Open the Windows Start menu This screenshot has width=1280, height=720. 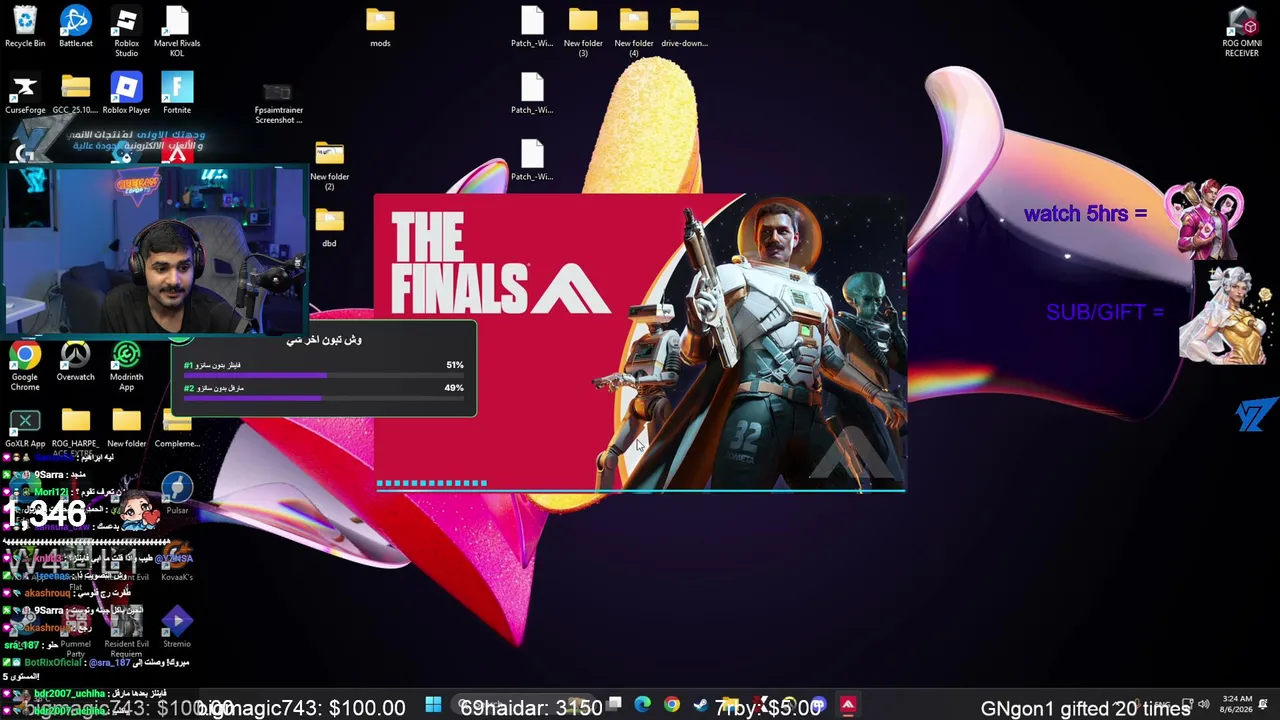pos(433,706)
